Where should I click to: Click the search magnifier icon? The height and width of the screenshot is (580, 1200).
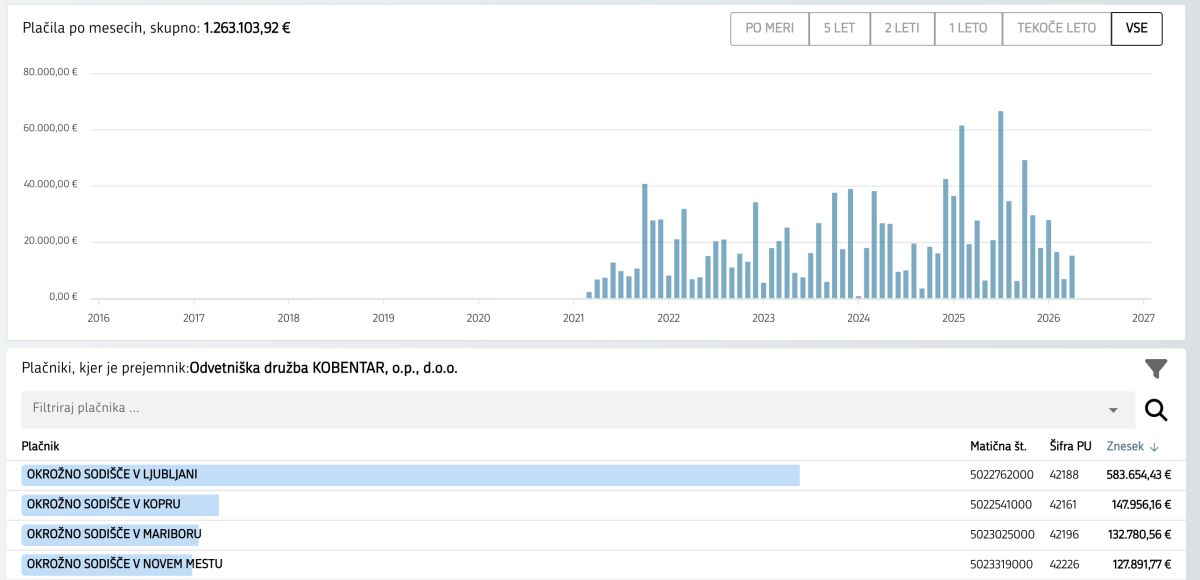tap(1156, 410)
